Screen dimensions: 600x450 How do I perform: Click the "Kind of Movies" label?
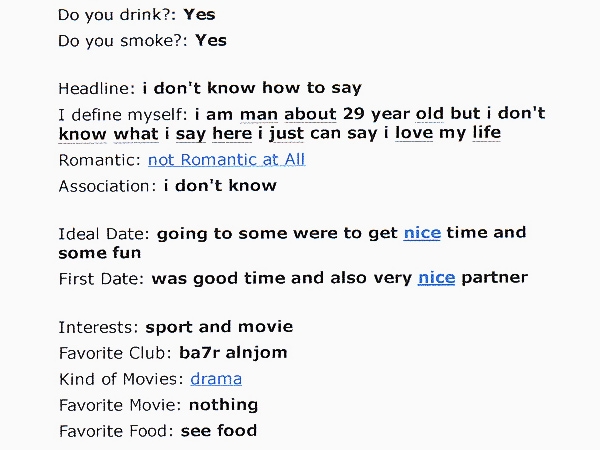tap(121, 379)
